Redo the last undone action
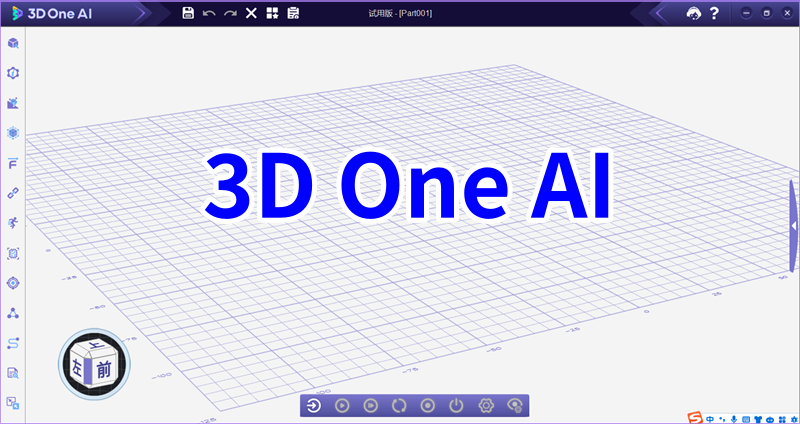Screen dimensions: 800x424 point(230,13)
